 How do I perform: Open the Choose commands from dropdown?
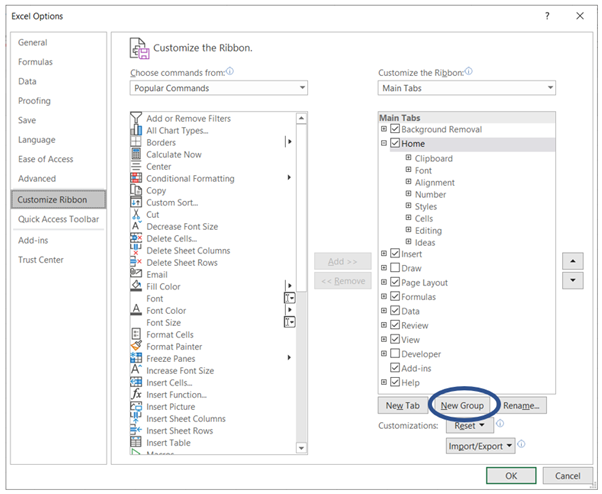tap(219, 88)
